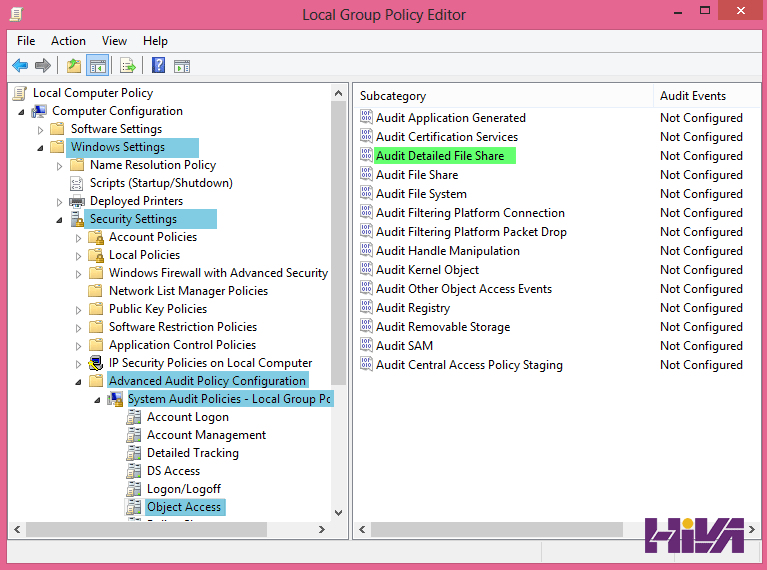Screen dimensions: 767x570
Task: Click the Scripts (Startup/Shutdown) script icon
Action: pyautogui.click(x=77, y=183)
